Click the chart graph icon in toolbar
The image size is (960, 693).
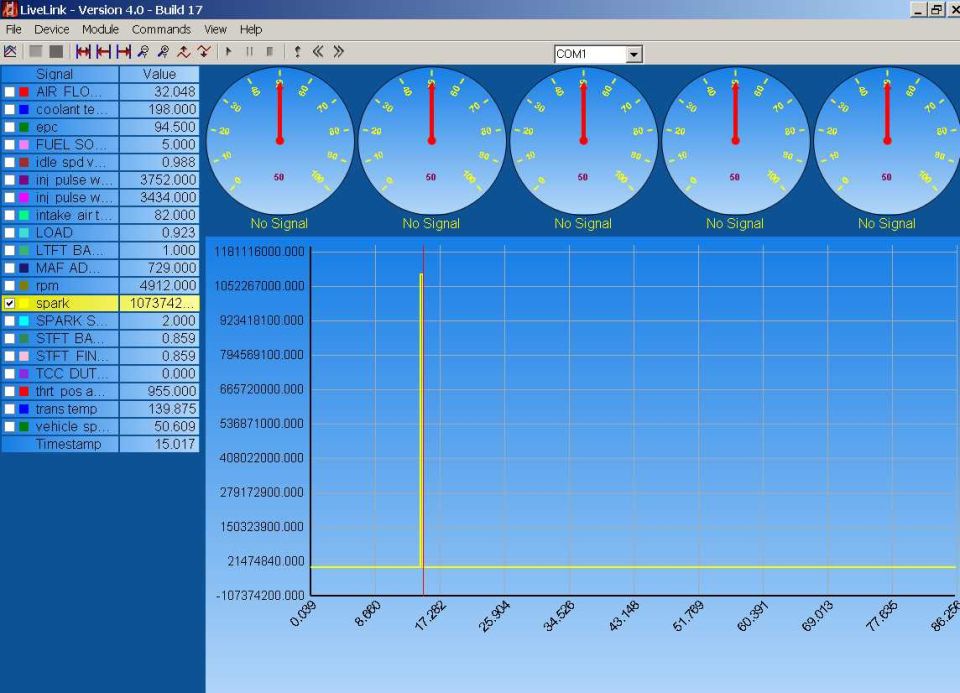10,52
